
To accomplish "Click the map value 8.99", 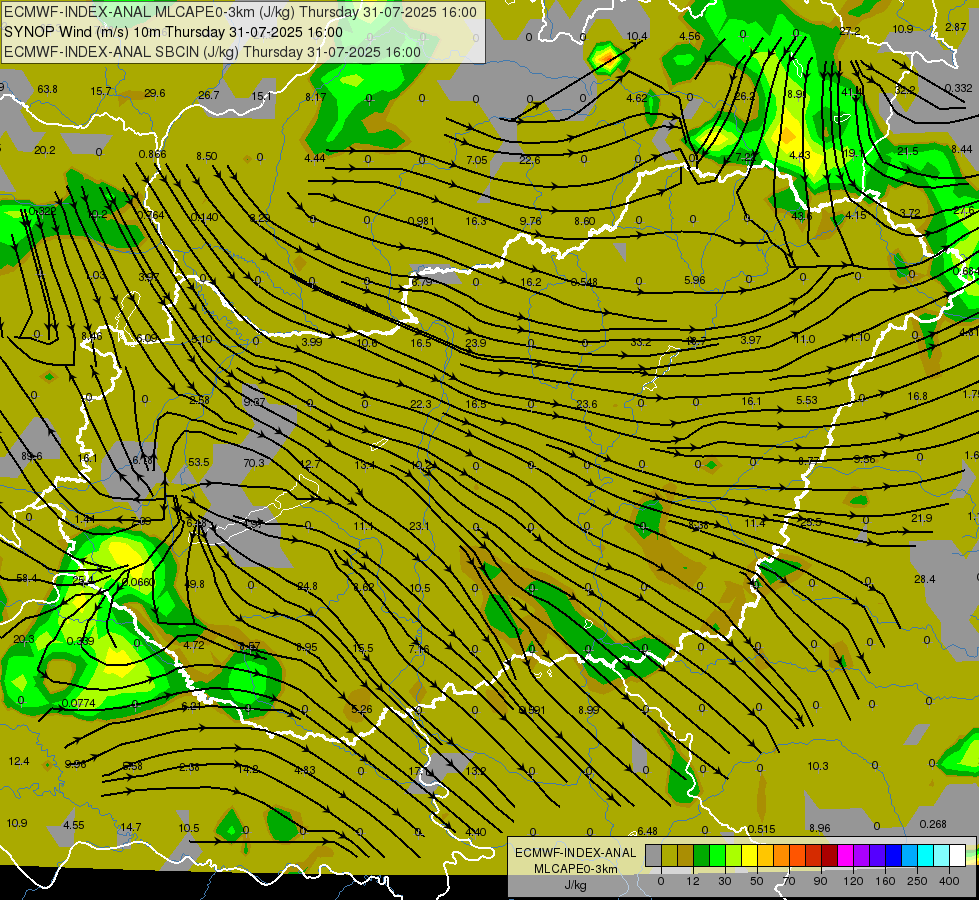I will click(589, 710).
